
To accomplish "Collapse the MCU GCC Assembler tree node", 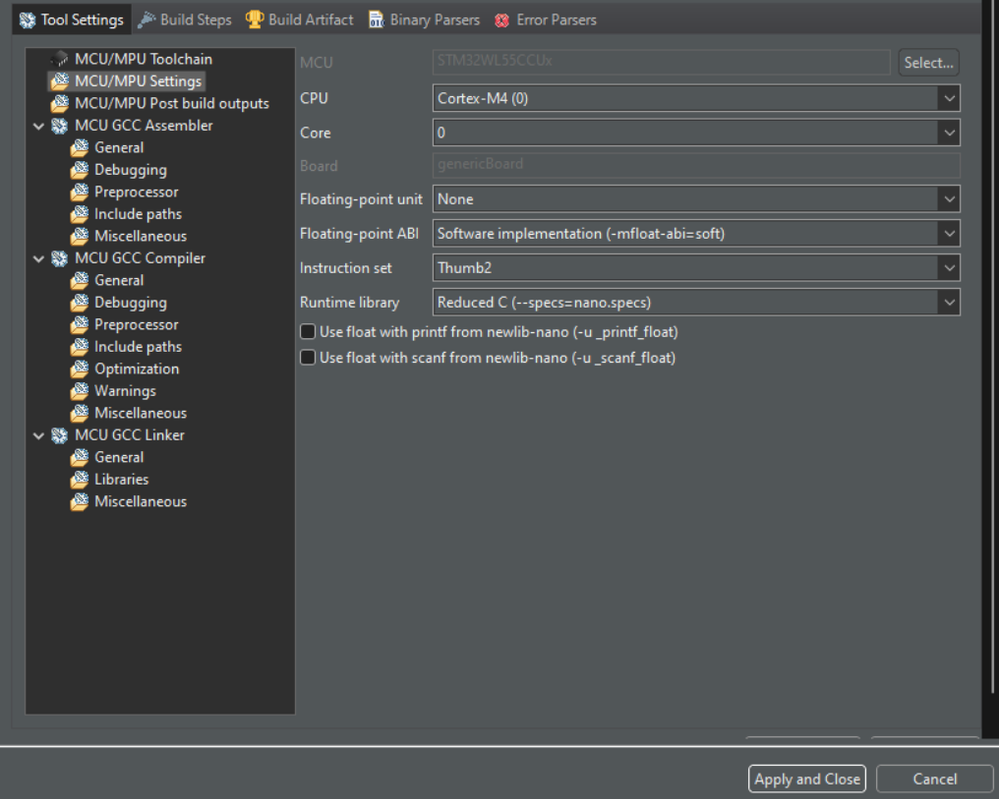I will [x=39, y=126].
